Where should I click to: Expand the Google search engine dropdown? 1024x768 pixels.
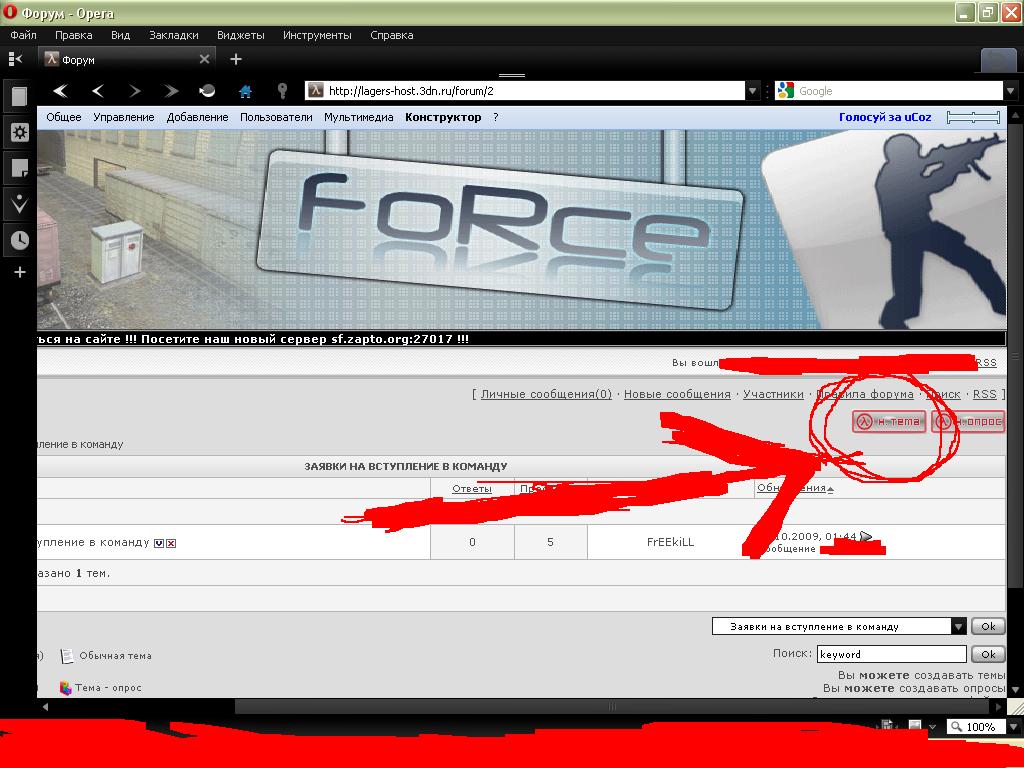[1011, 91]
